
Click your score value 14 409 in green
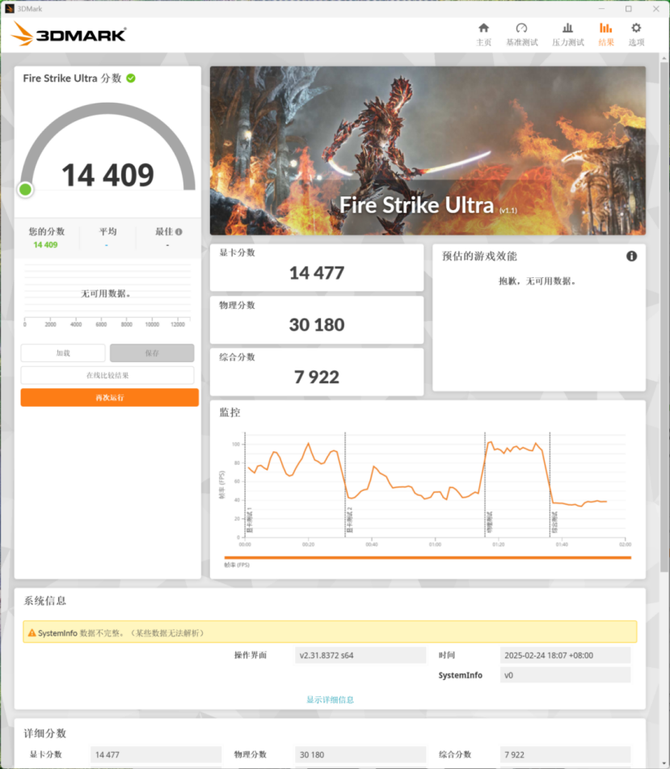46,245
